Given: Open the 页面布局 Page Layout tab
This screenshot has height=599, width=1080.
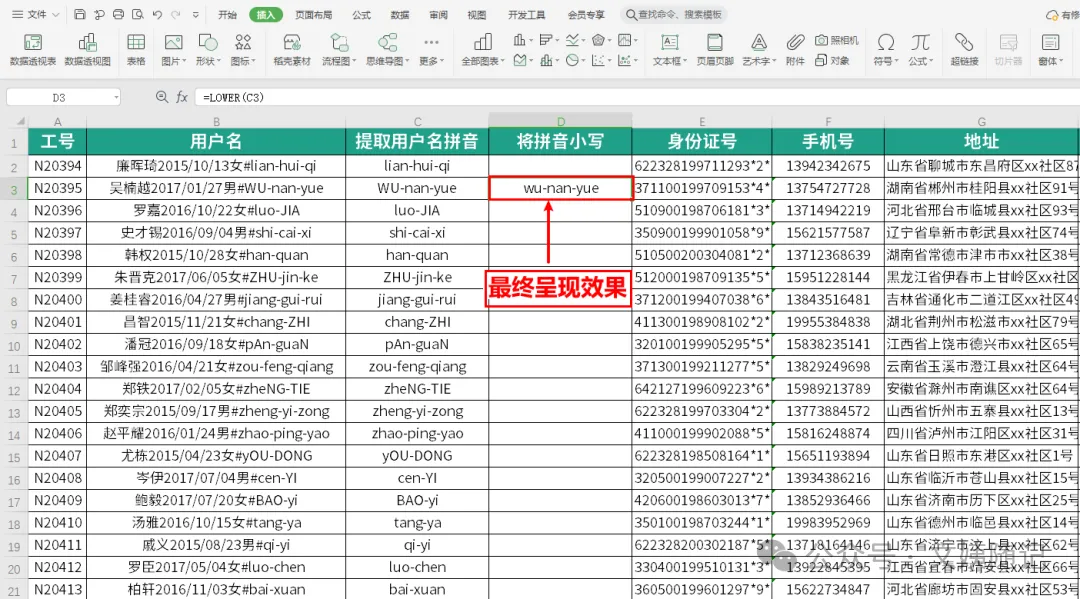Looking at the screenshot, I should point(313,14).
